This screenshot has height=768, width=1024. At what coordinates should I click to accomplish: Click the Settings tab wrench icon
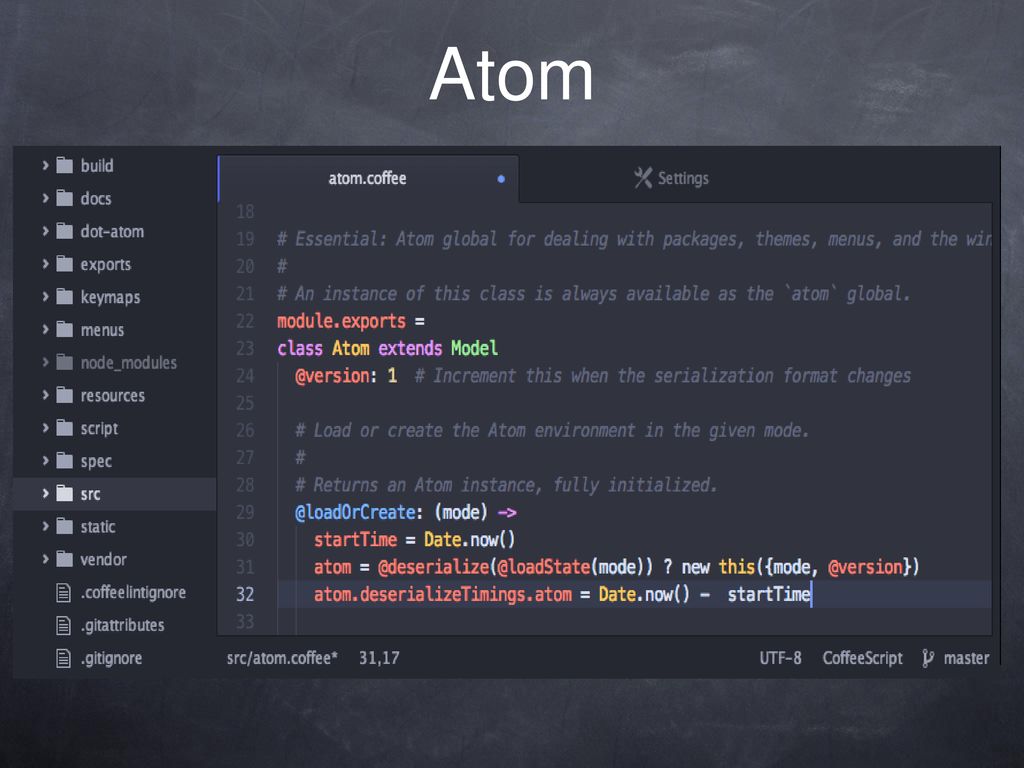[643, 178]
